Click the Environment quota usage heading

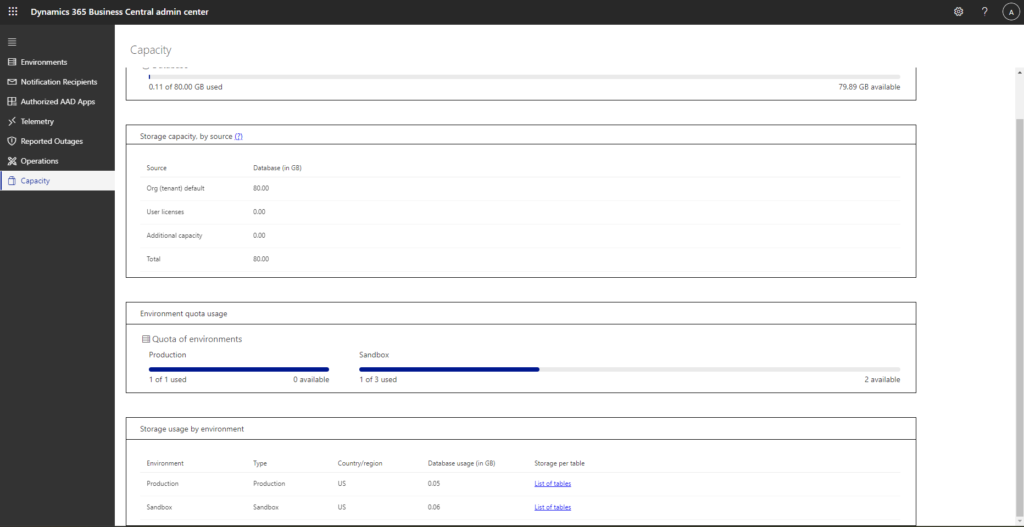[x=184, y=313]
